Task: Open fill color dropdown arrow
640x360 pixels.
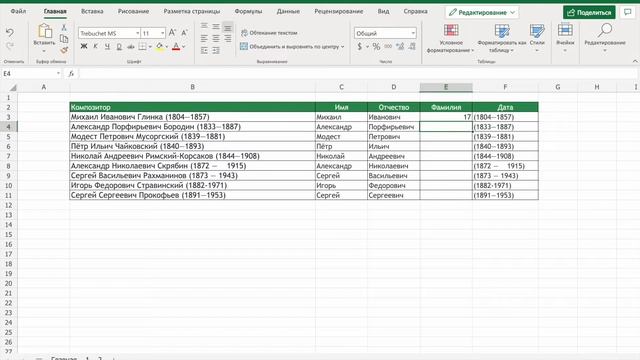Action: tap(167, 47)
